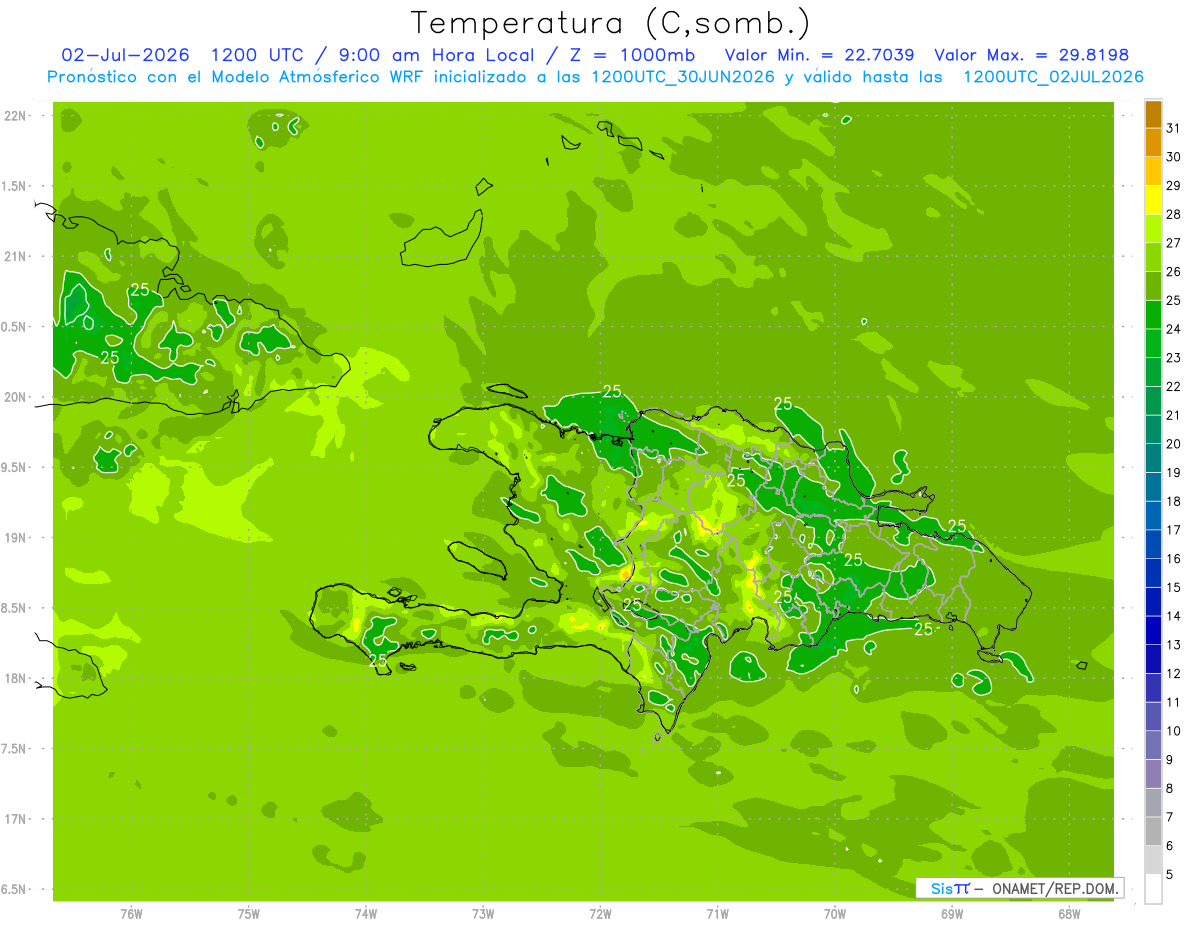
Task: Click the blue color bar segment between 16 and 17
Action: click(1153, 544)
